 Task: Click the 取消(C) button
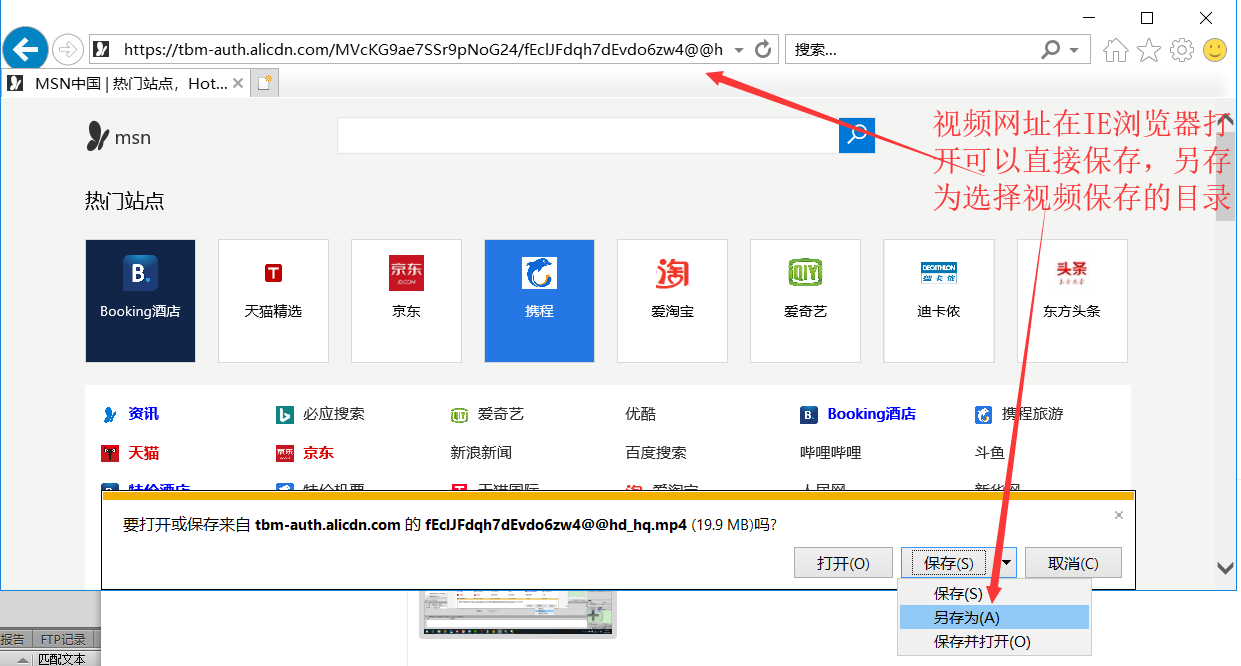coord(1073,563)
